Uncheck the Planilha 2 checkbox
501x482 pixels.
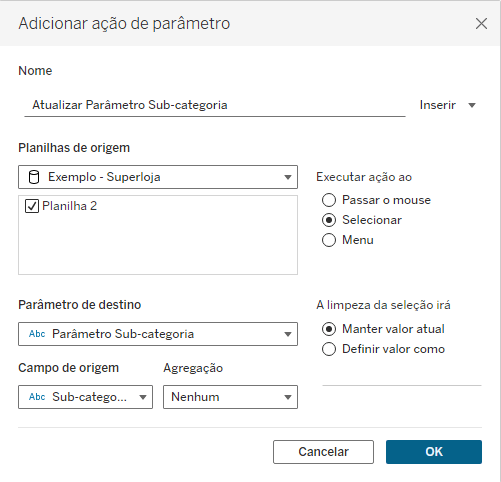(32, 206)
